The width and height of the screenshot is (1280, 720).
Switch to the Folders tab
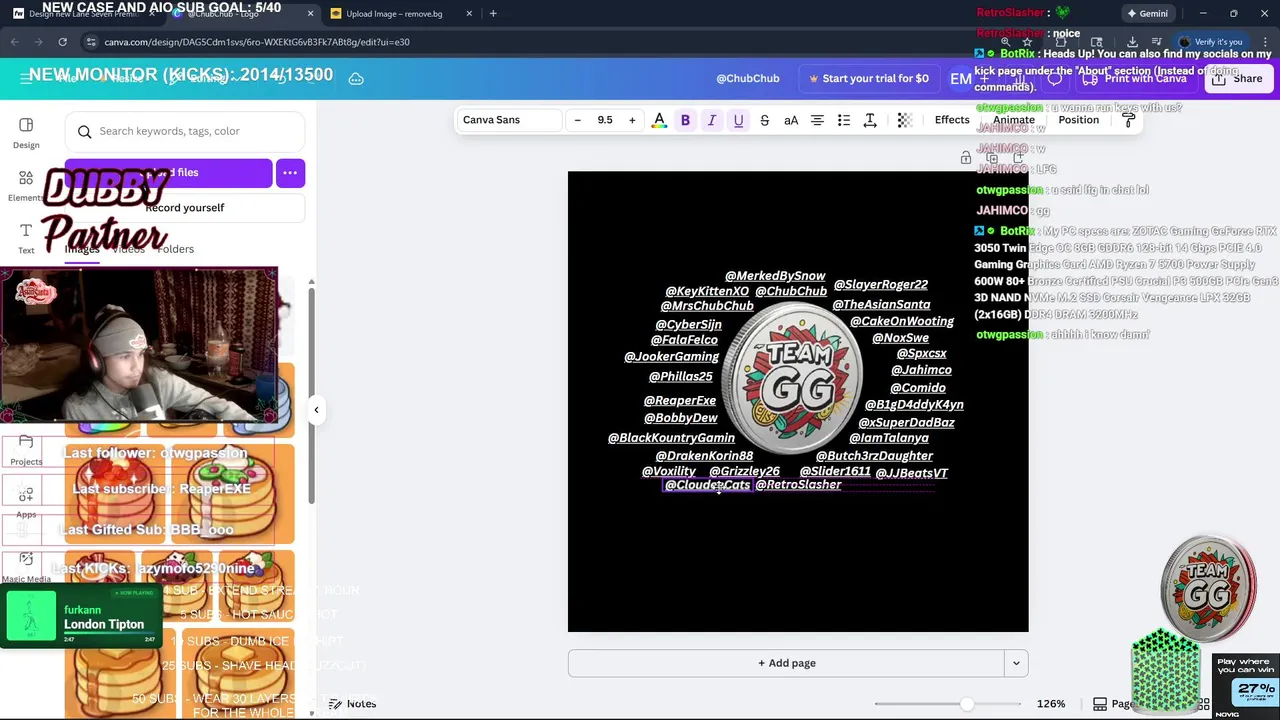click(175, 249)
